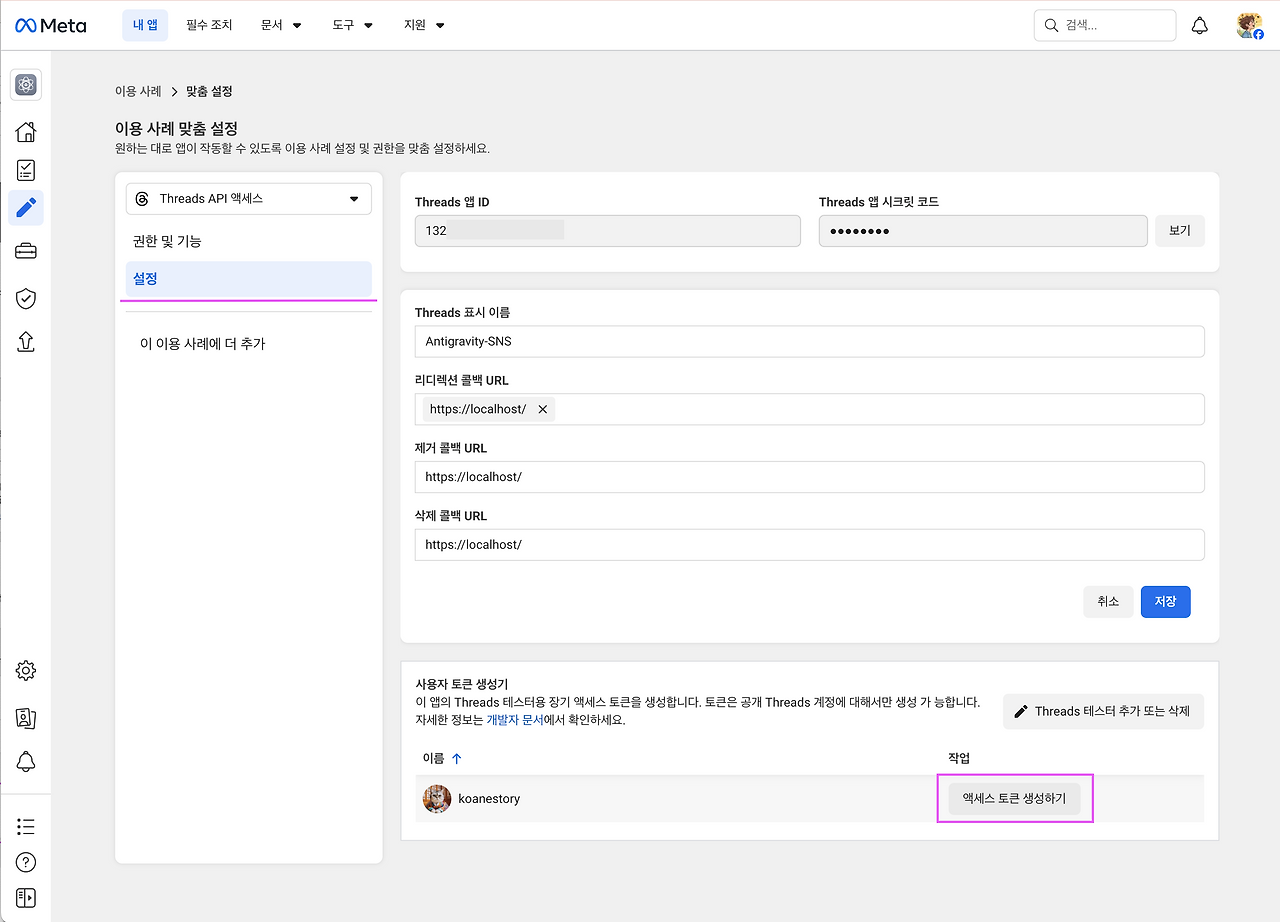
Task: Open the 문서 dropdown menu
Action: pos(281,25)
